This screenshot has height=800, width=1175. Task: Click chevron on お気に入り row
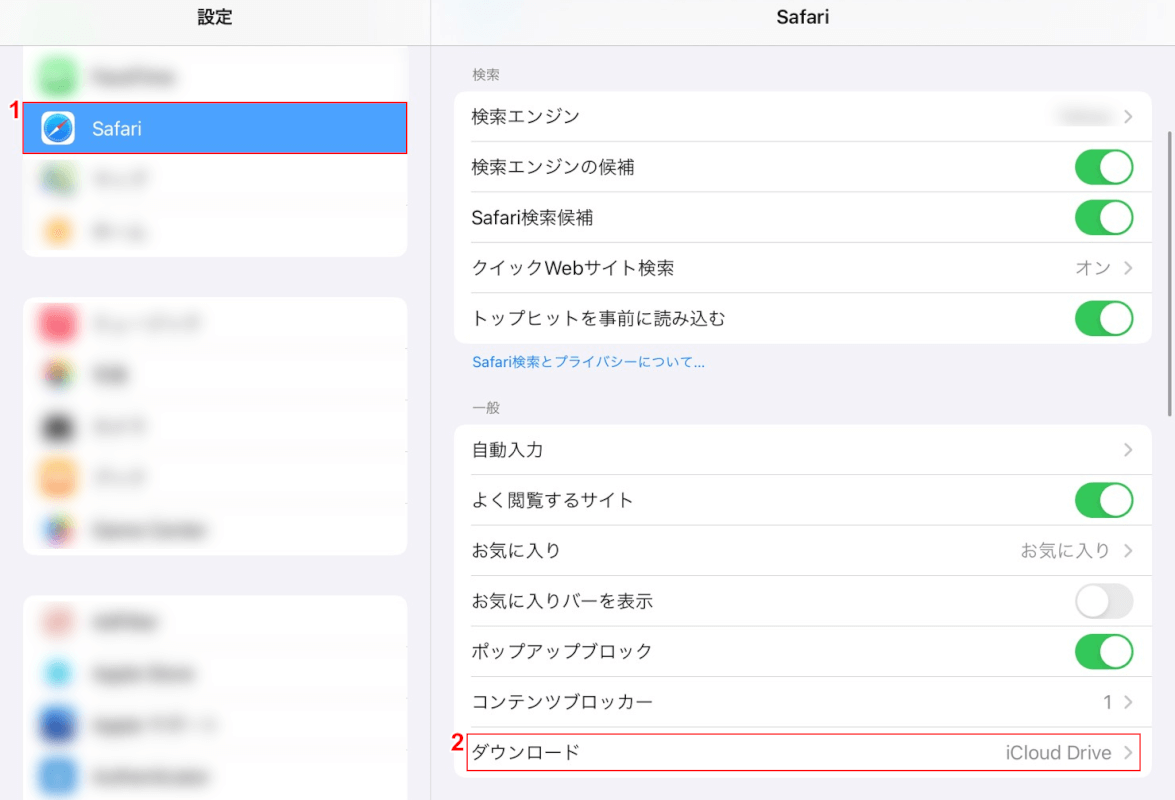pyautogui.click(x=1128, y=551)
